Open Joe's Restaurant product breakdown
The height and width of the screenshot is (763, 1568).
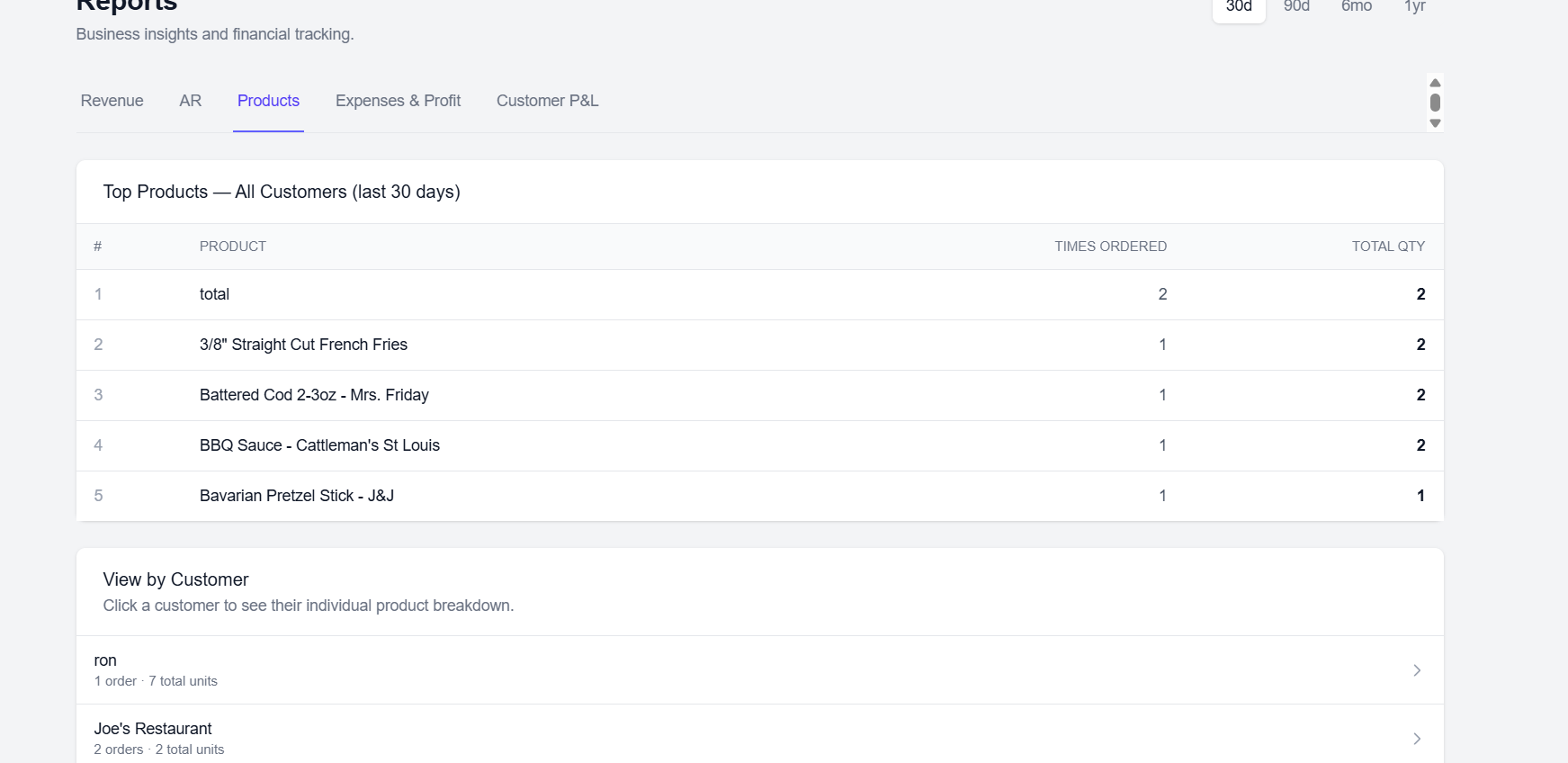click(153, 729)
